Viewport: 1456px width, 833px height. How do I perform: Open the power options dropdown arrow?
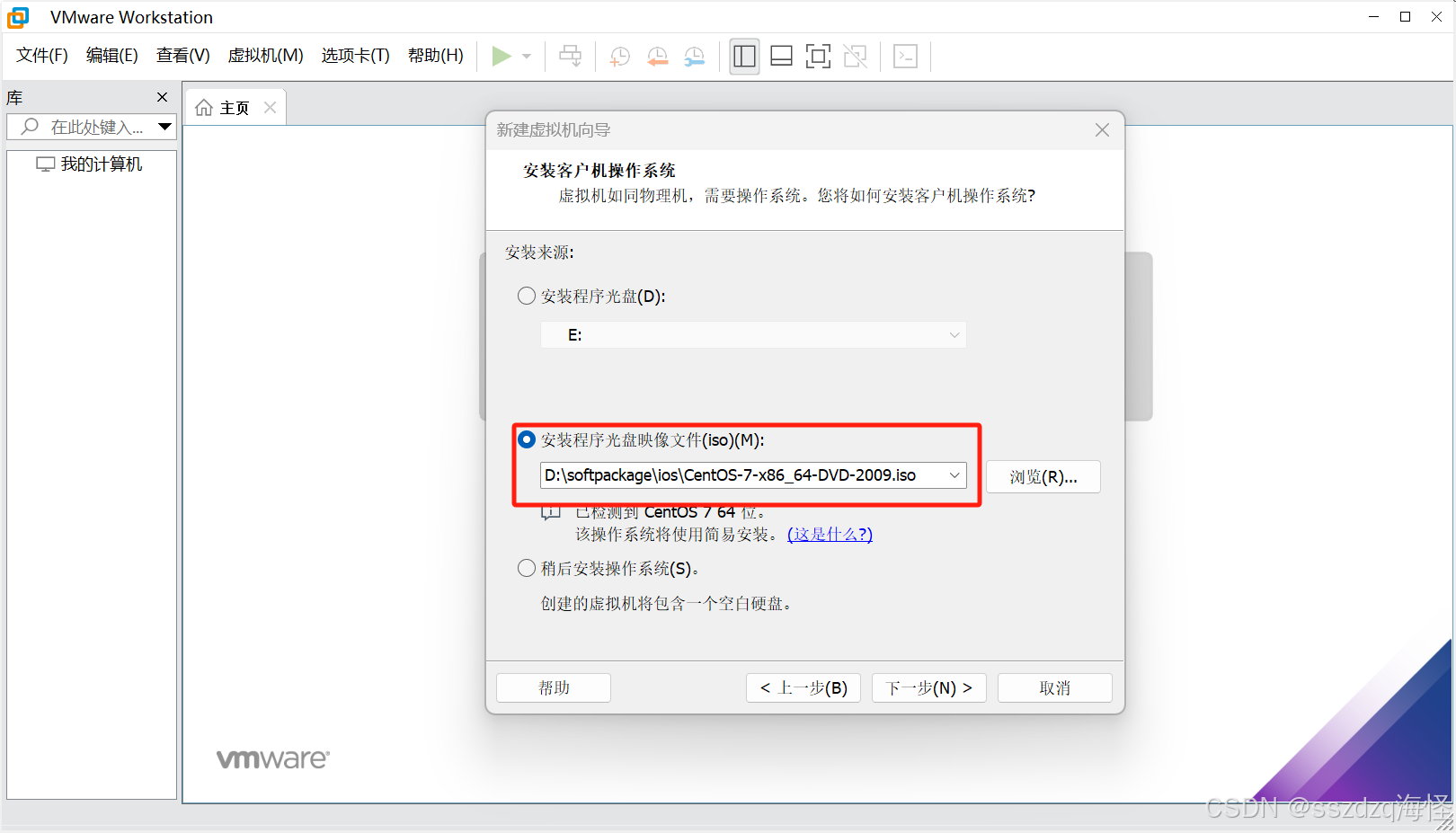click(x=527, y=57)
